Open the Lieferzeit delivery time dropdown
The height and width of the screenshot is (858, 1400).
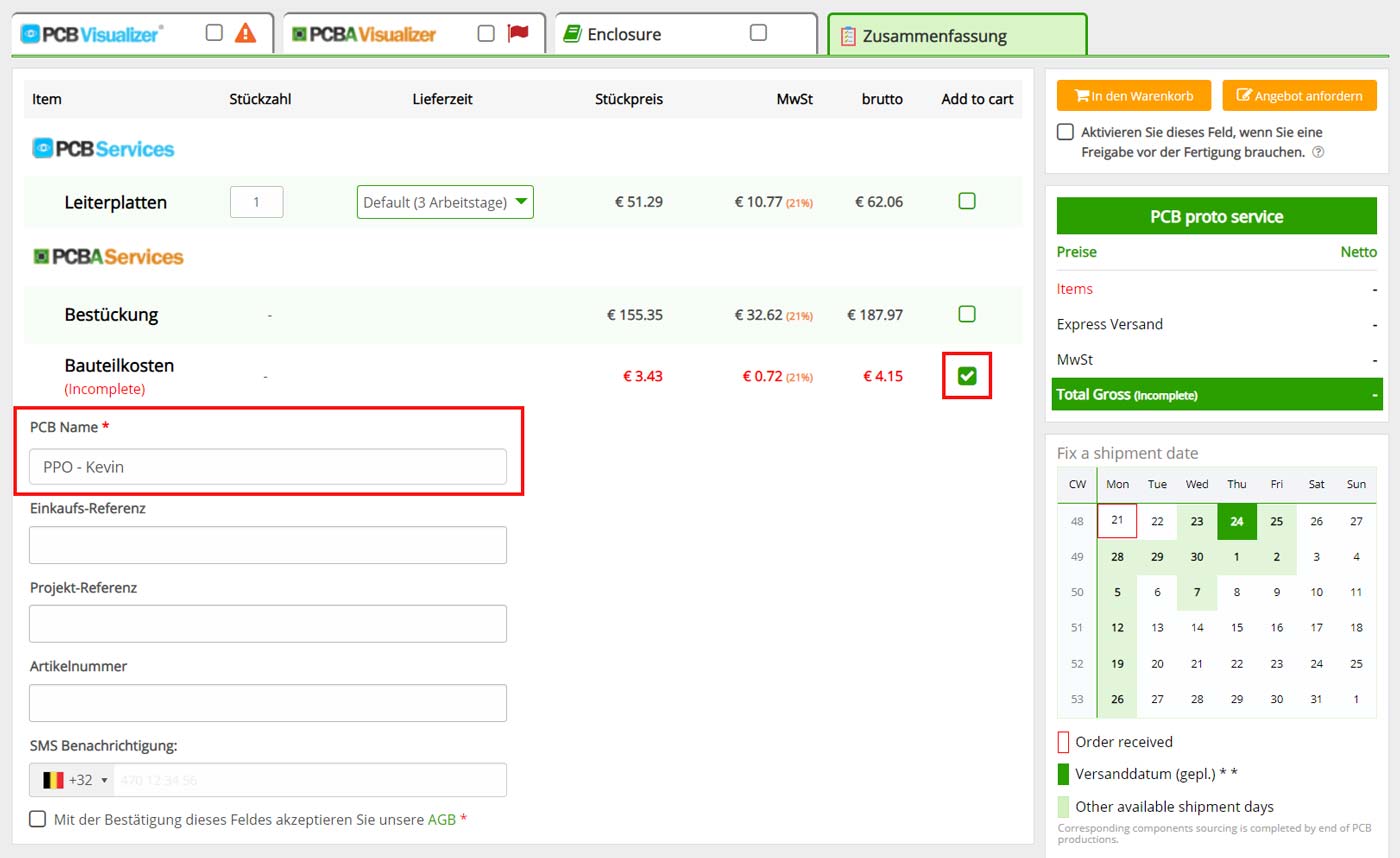445,202
